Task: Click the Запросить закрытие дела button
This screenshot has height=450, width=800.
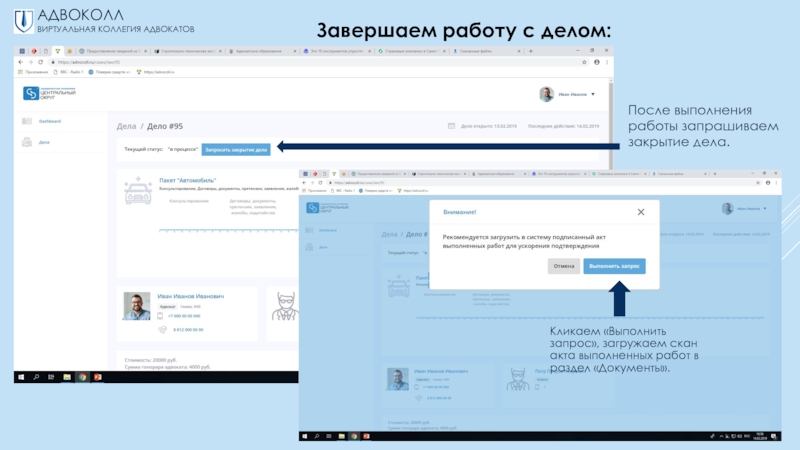Action: [x=235, y=149]
